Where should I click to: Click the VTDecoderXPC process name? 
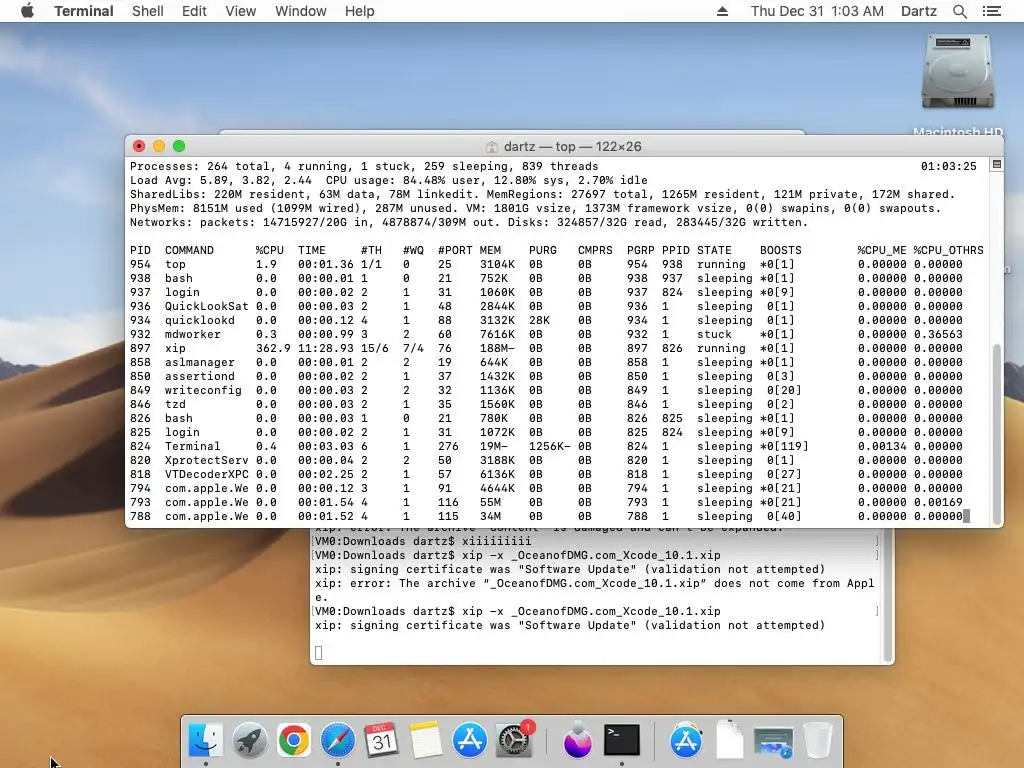click(x=206, y=474)
